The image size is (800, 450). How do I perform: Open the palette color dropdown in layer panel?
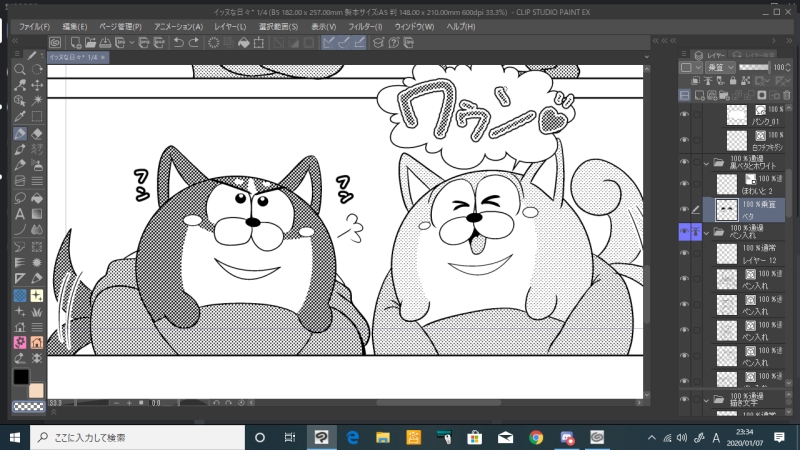(691, 67)
